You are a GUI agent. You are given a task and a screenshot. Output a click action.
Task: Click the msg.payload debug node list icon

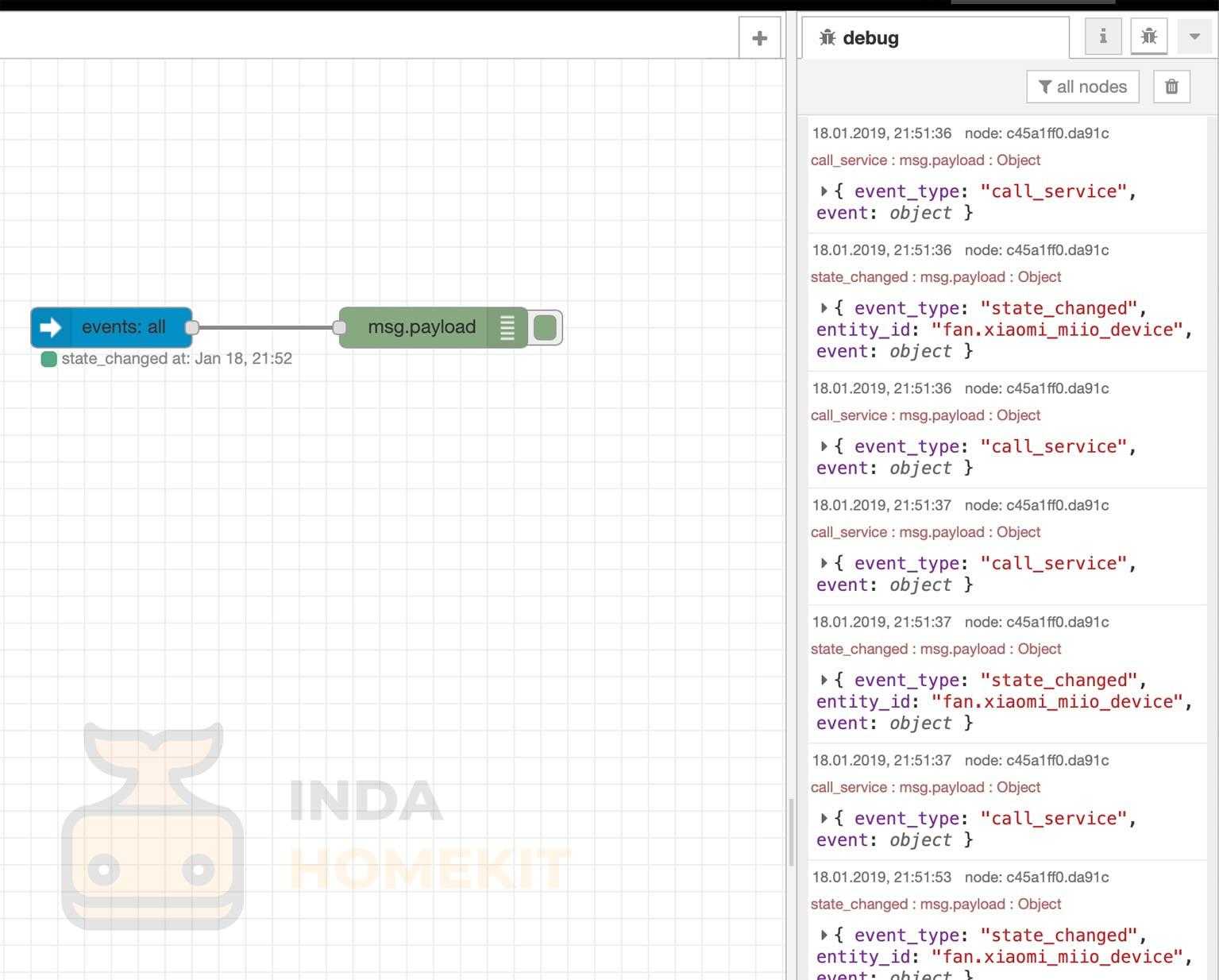507,327
